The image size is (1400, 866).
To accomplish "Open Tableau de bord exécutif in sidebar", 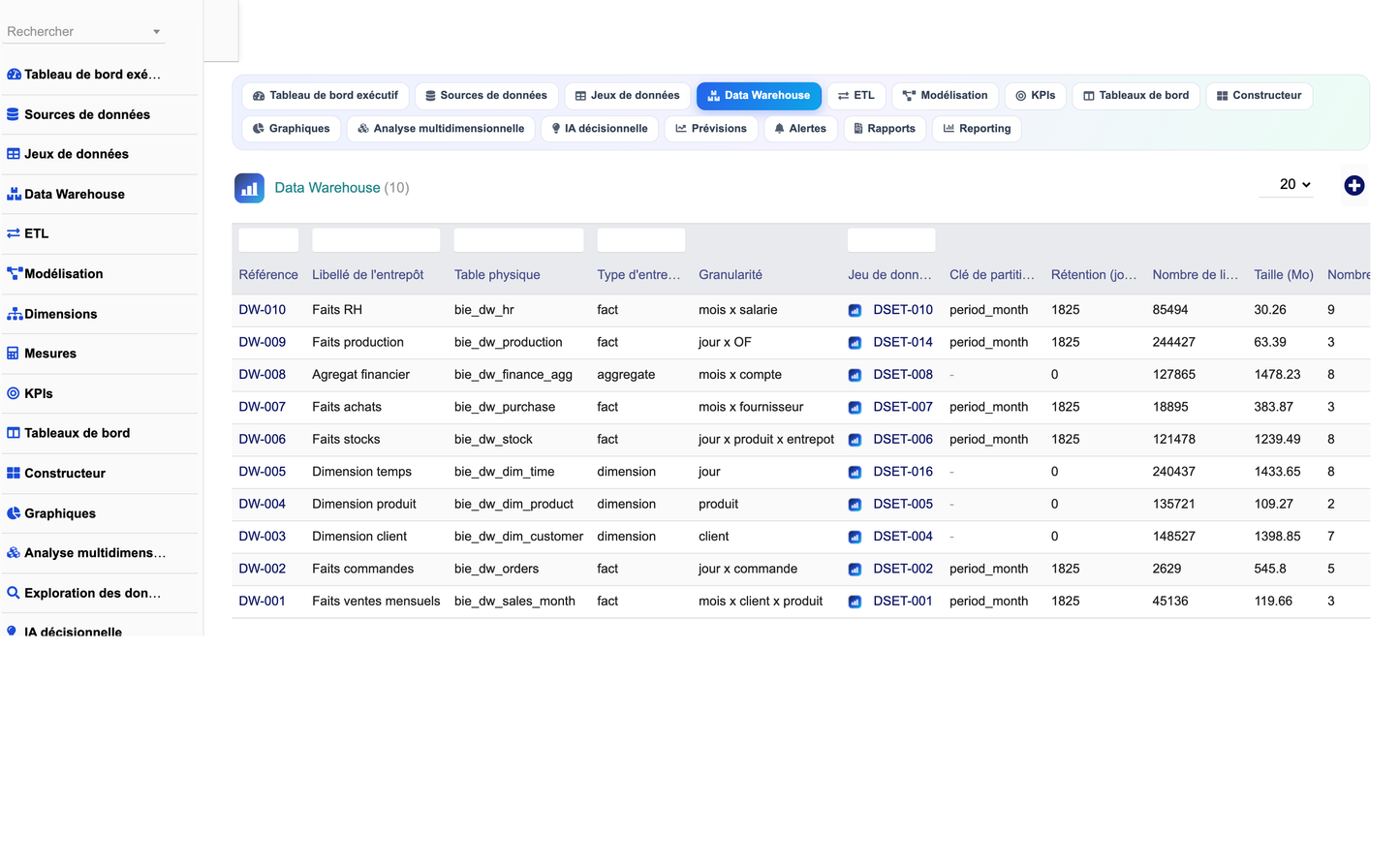I will pos(101,75).
